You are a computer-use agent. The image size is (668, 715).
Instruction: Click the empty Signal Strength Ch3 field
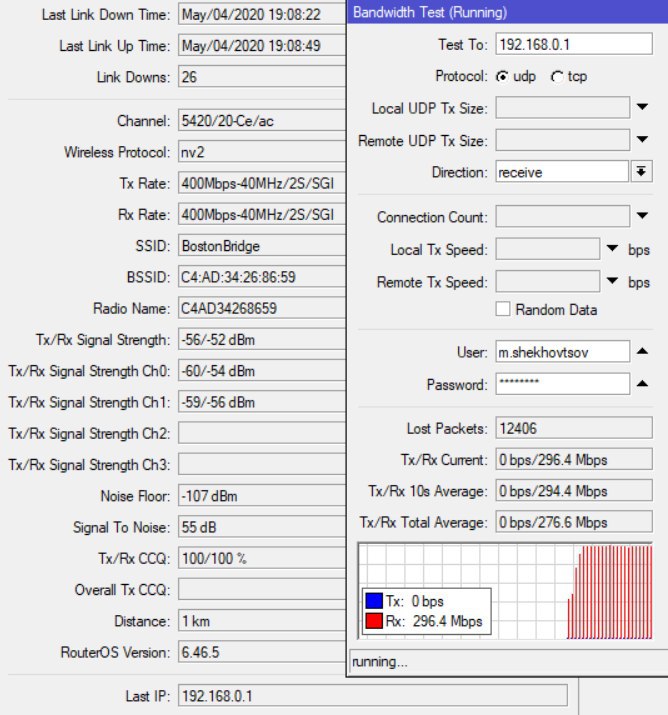262,465
